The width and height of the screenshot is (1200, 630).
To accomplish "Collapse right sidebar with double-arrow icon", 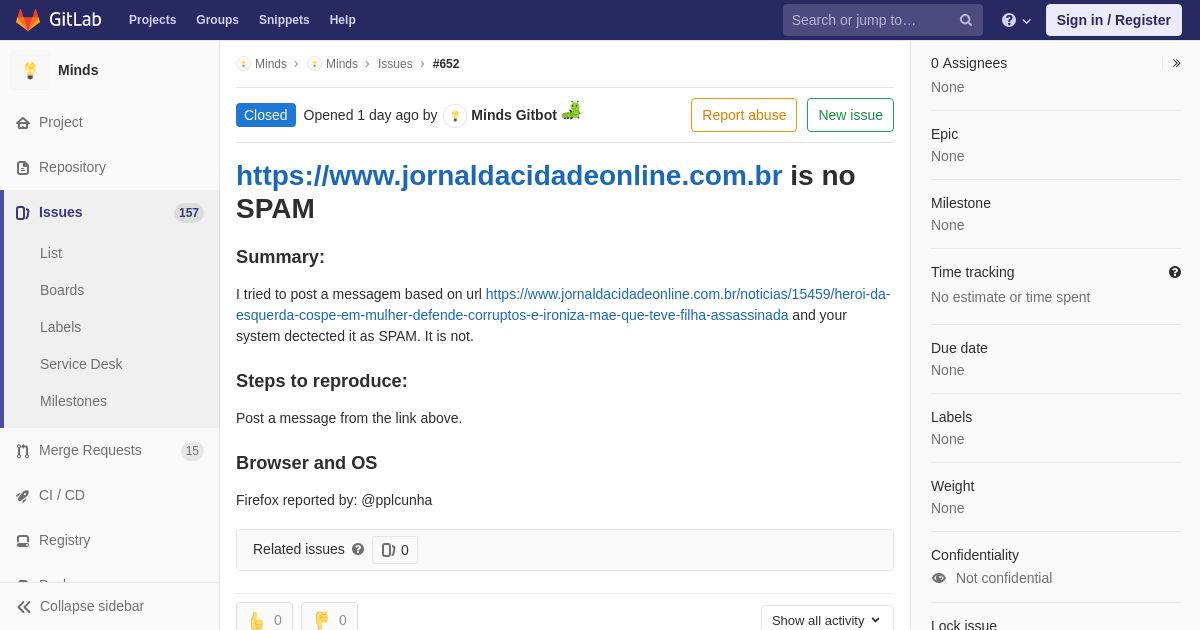I will (x=1176, y=63).
